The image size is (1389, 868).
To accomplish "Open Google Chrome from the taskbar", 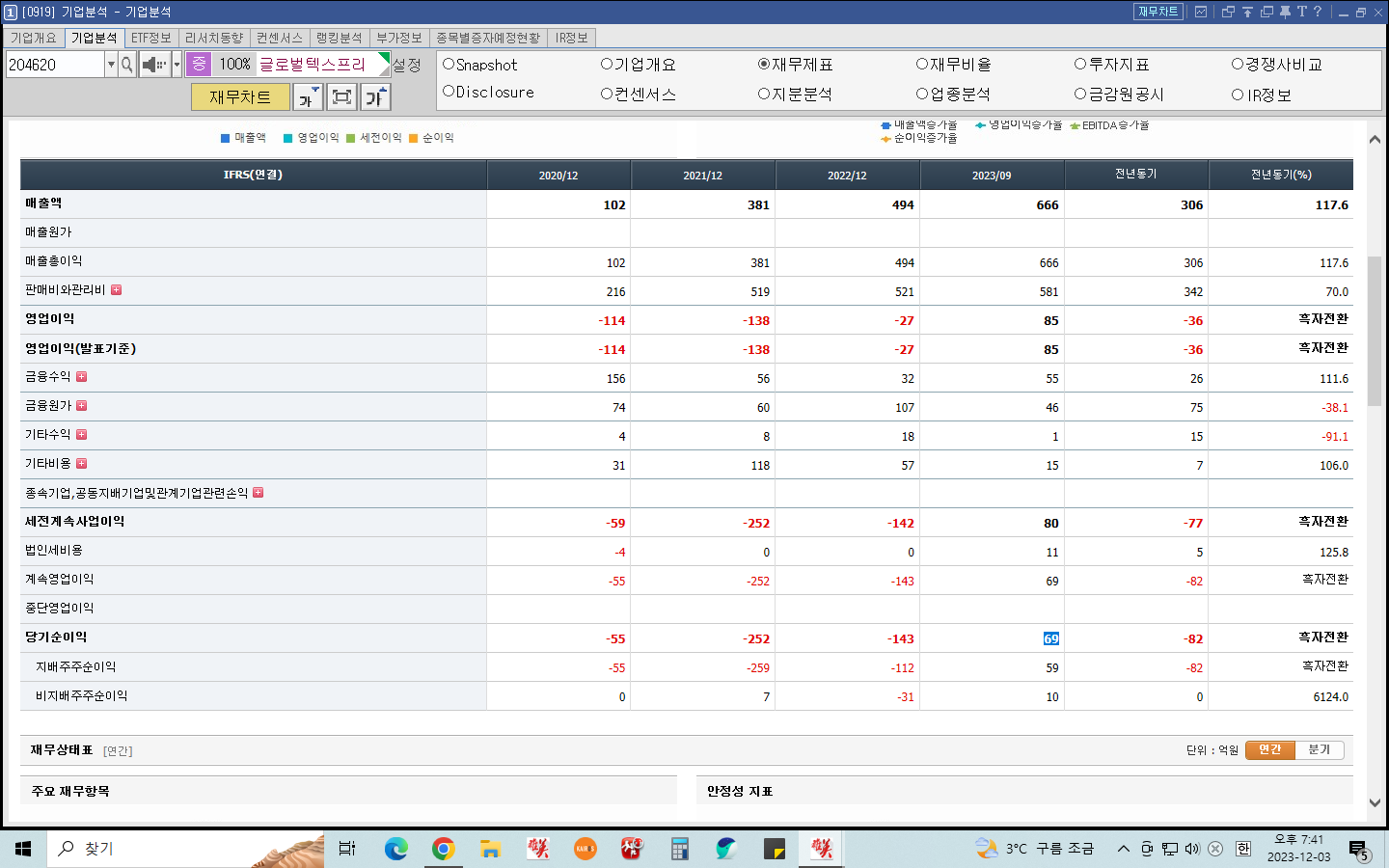I will 444,849.
